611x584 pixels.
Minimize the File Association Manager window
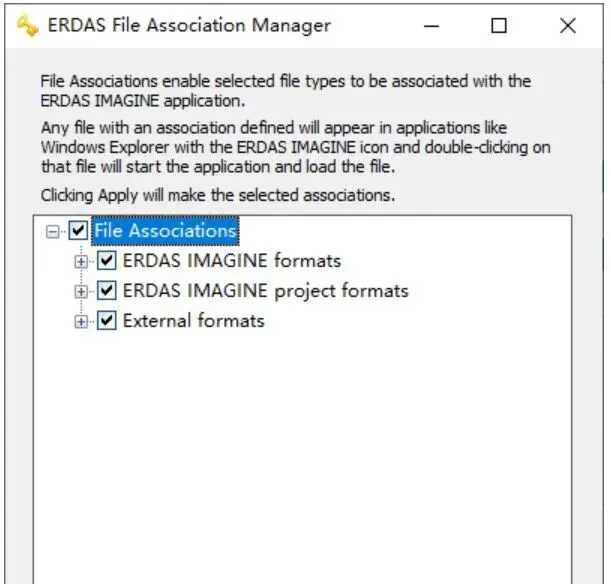coord(432,27)
